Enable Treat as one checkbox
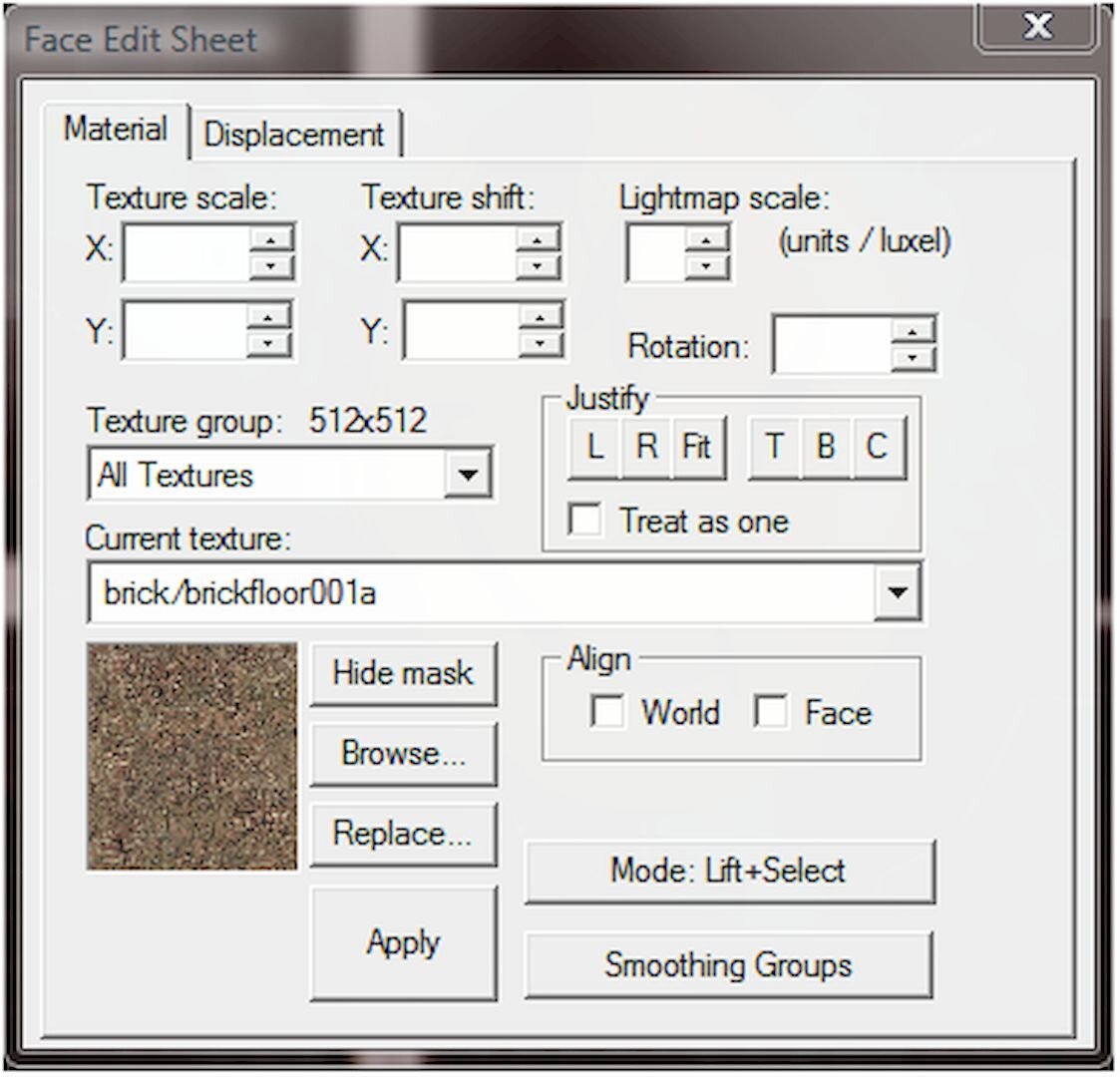Image resolution: width=1120 pixels, height=1077 pixels. 585,520
